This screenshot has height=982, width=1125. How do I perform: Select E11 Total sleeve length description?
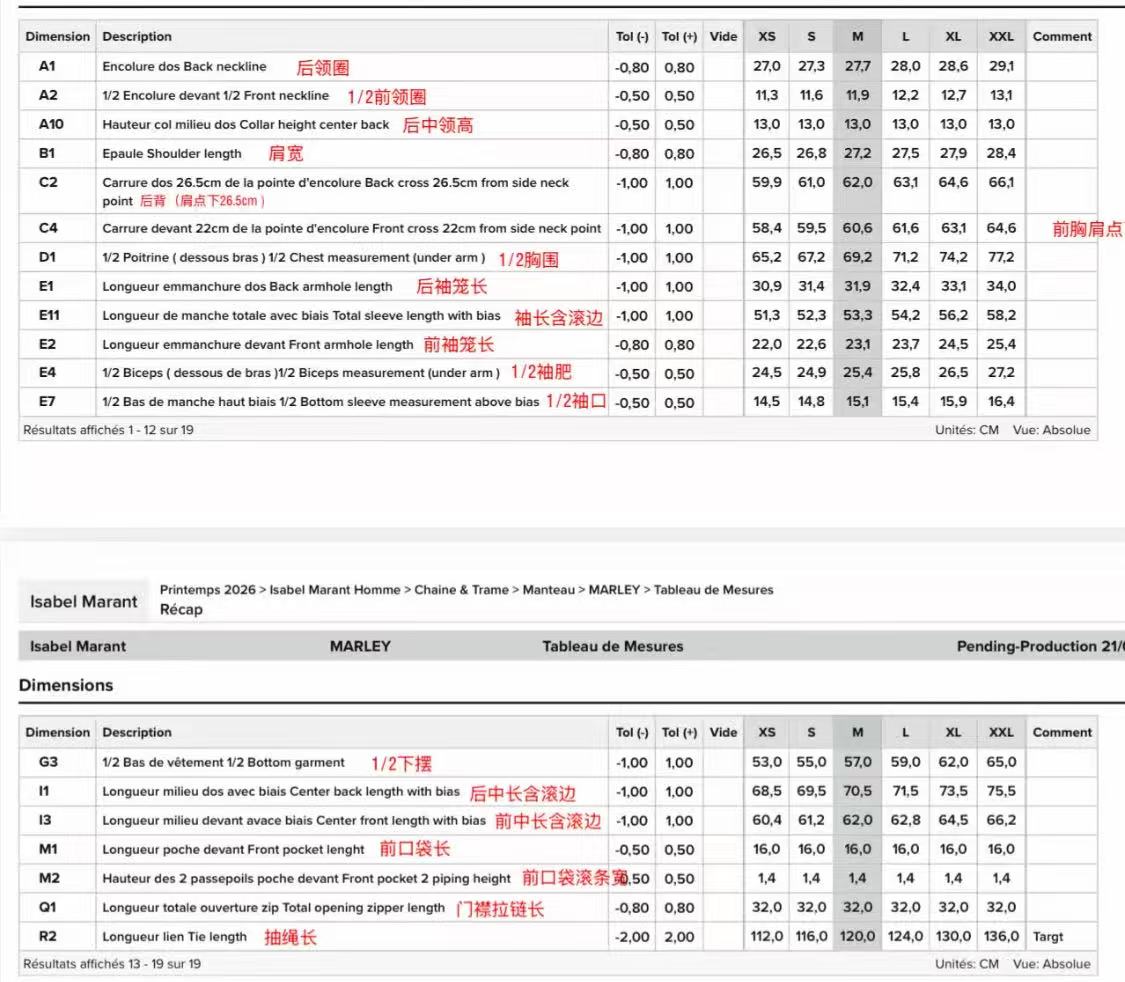coord(301,316)
